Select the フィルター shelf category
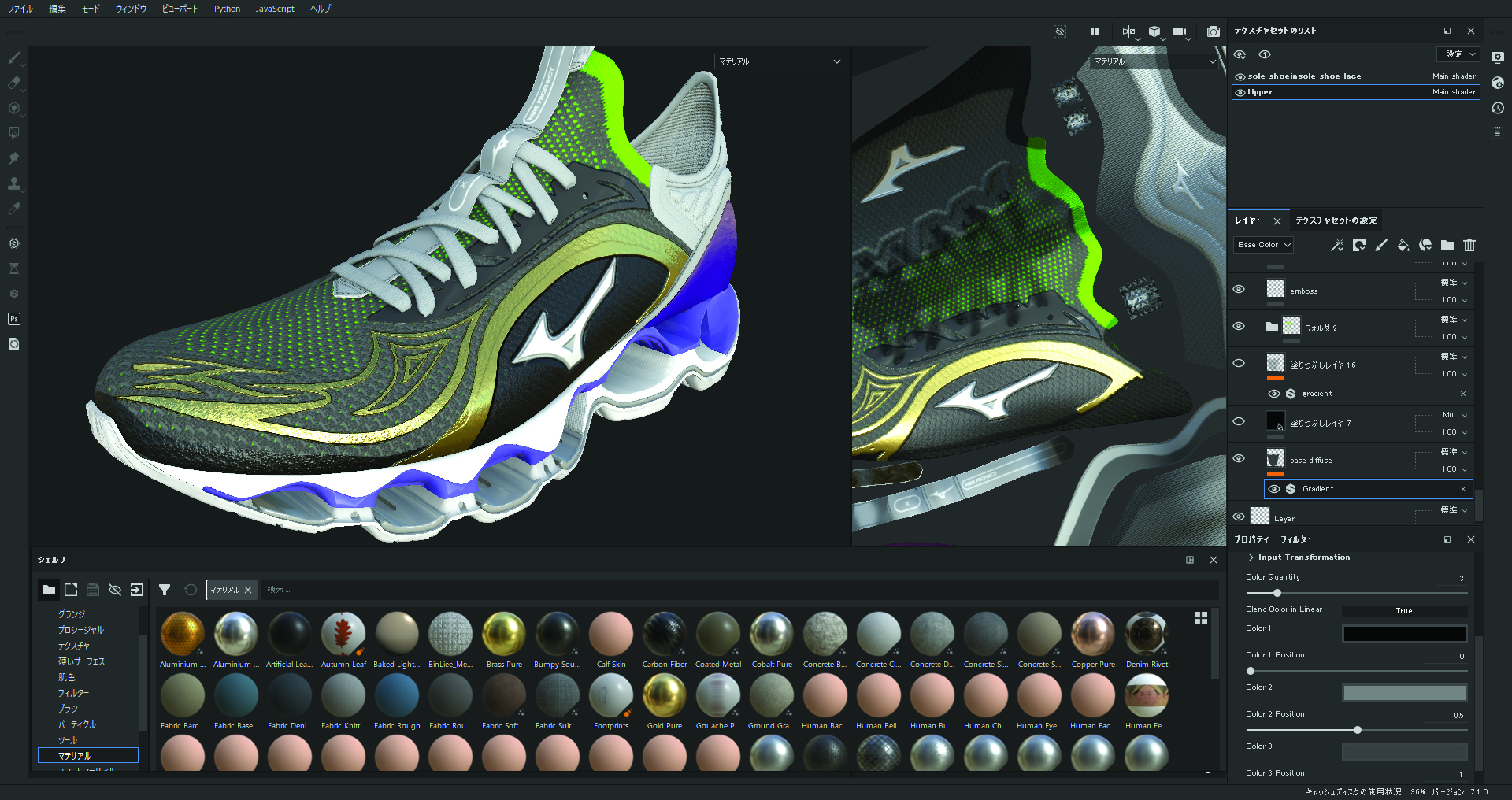 coord(73,693)
